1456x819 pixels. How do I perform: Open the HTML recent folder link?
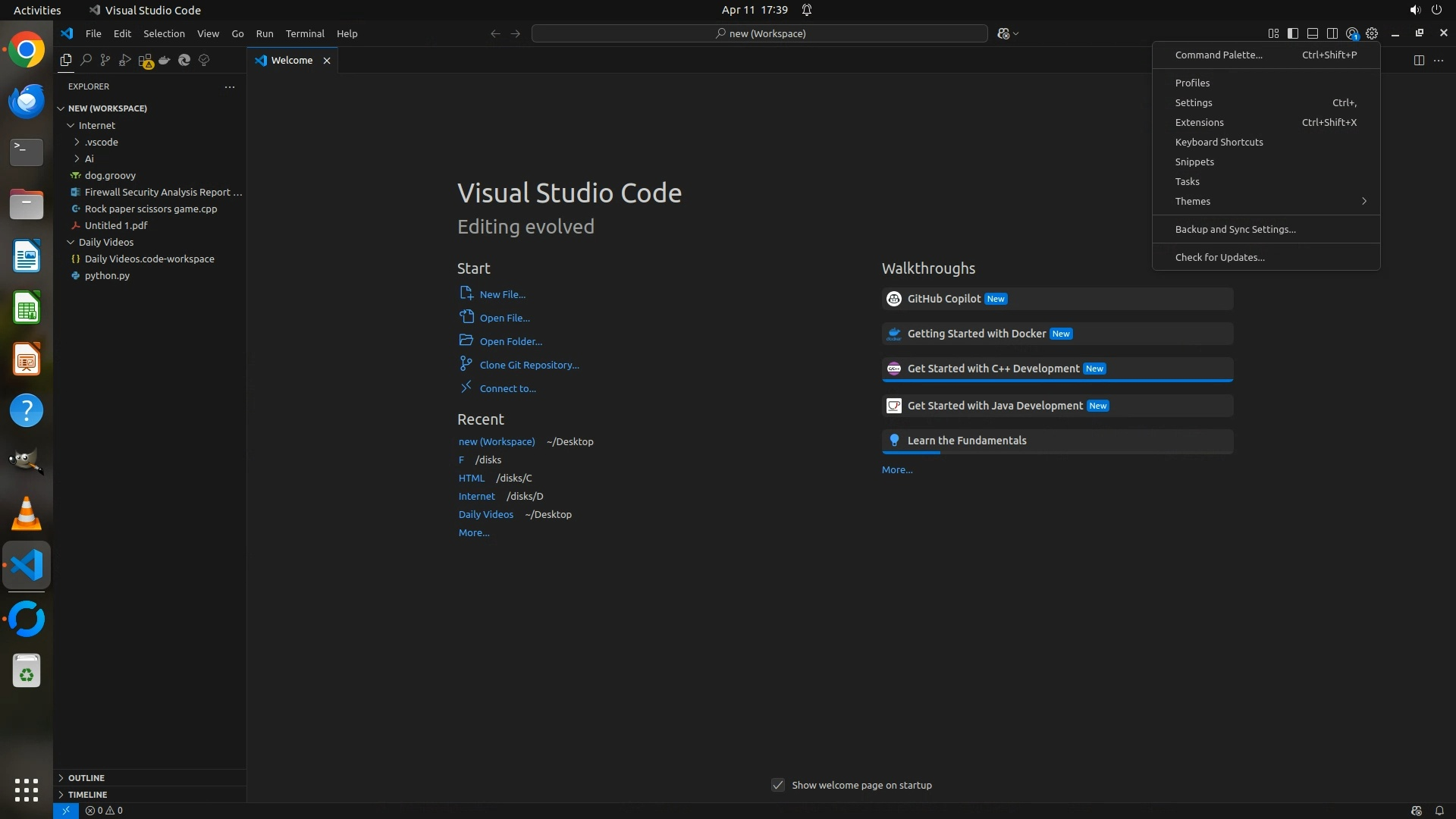click(471, 478)
